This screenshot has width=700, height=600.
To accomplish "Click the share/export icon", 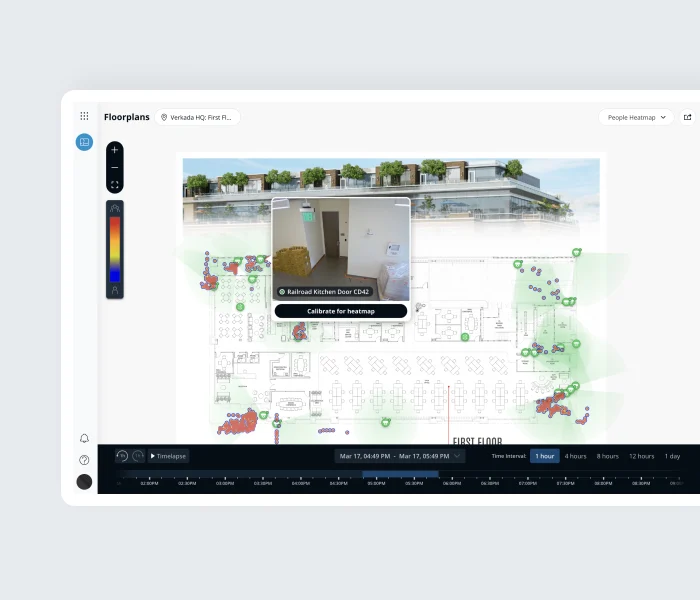I will [687, 117].
